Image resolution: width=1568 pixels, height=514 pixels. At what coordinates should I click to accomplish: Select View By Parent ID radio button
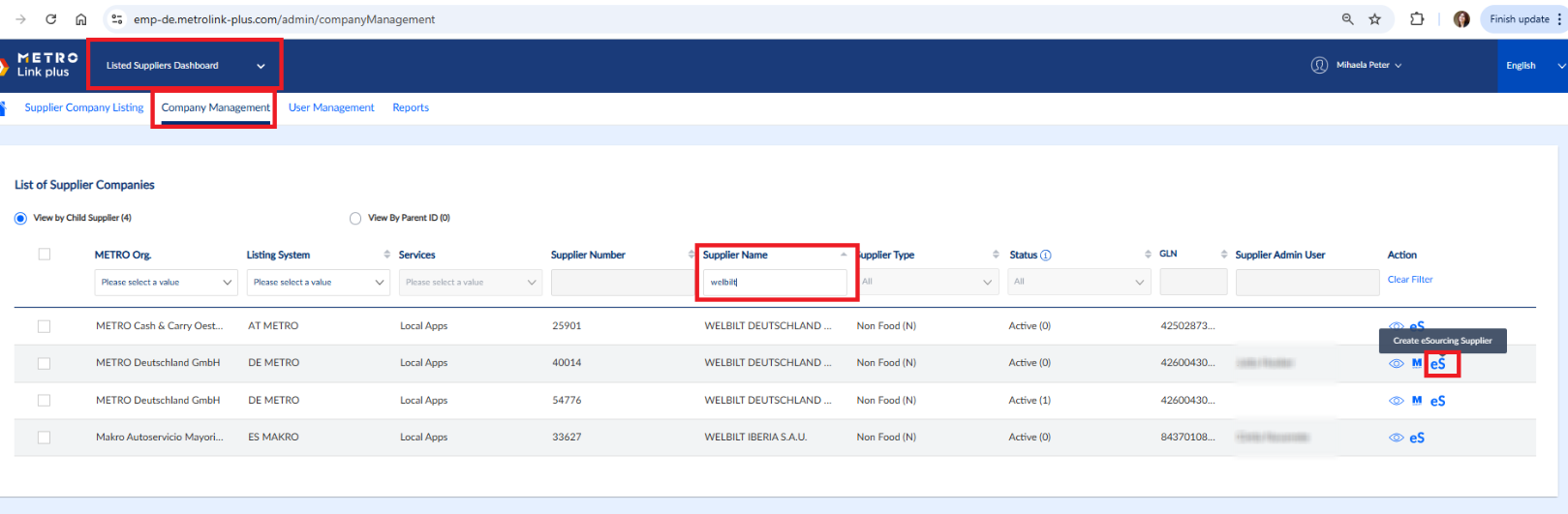click(355, 219)
